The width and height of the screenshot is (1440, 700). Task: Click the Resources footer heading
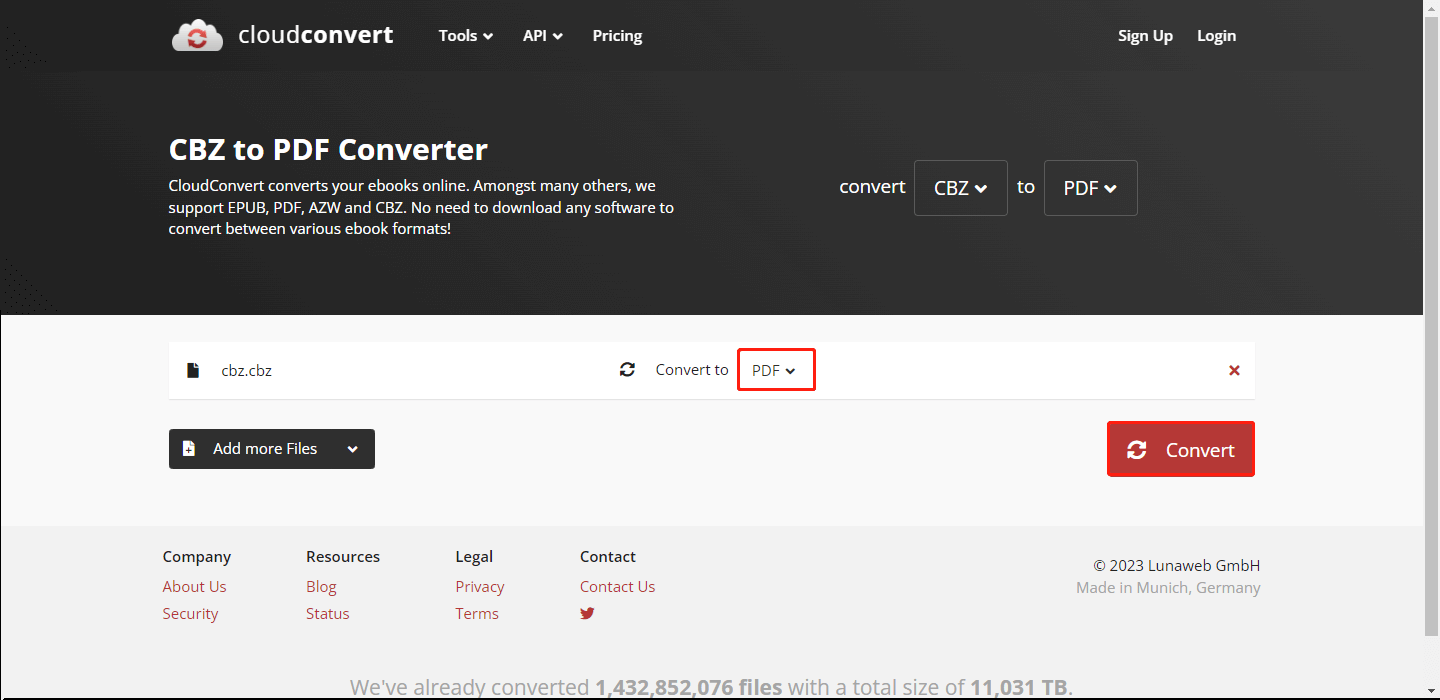tap(343, 556)
